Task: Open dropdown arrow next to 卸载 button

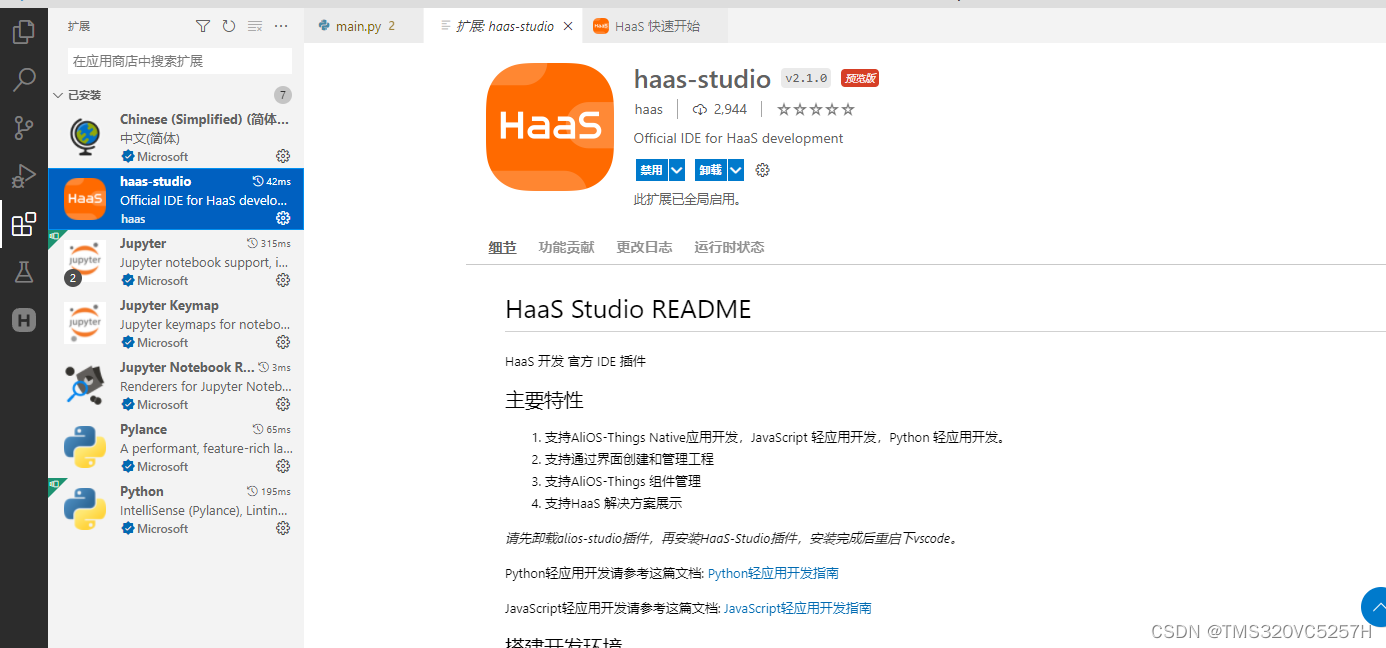Action: click(736, 170)
